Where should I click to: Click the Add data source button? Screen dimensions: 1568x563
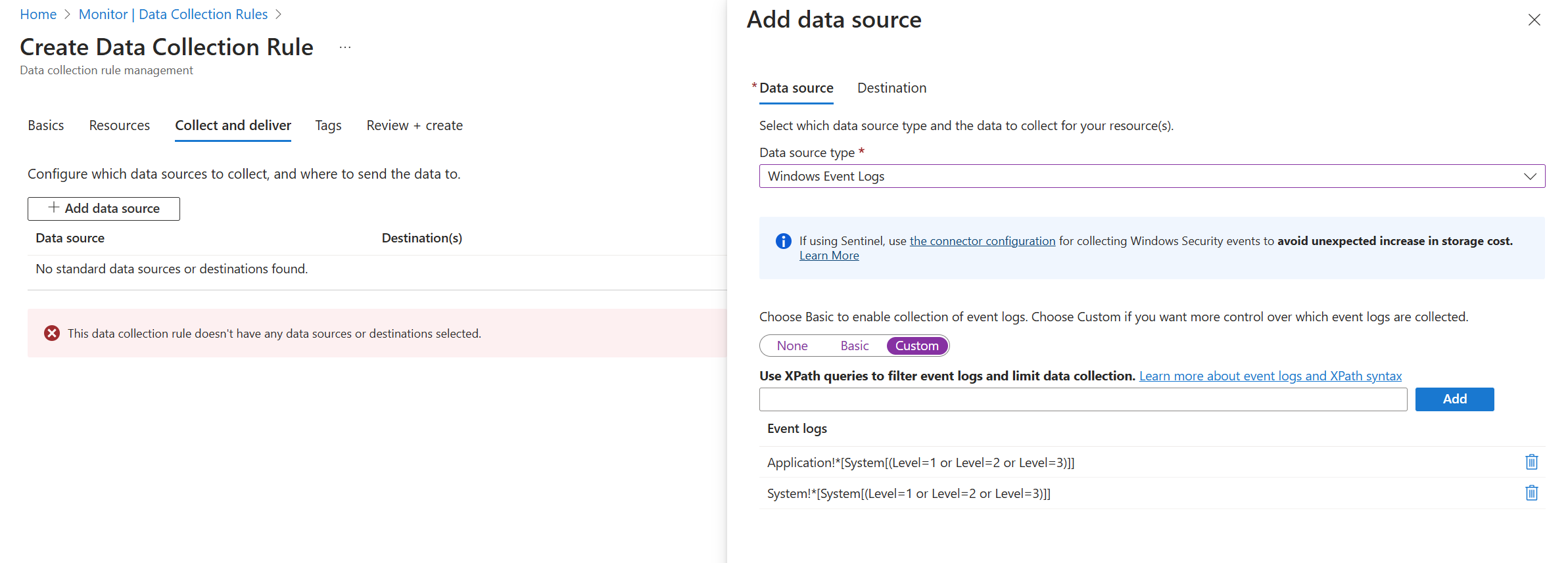104,209
